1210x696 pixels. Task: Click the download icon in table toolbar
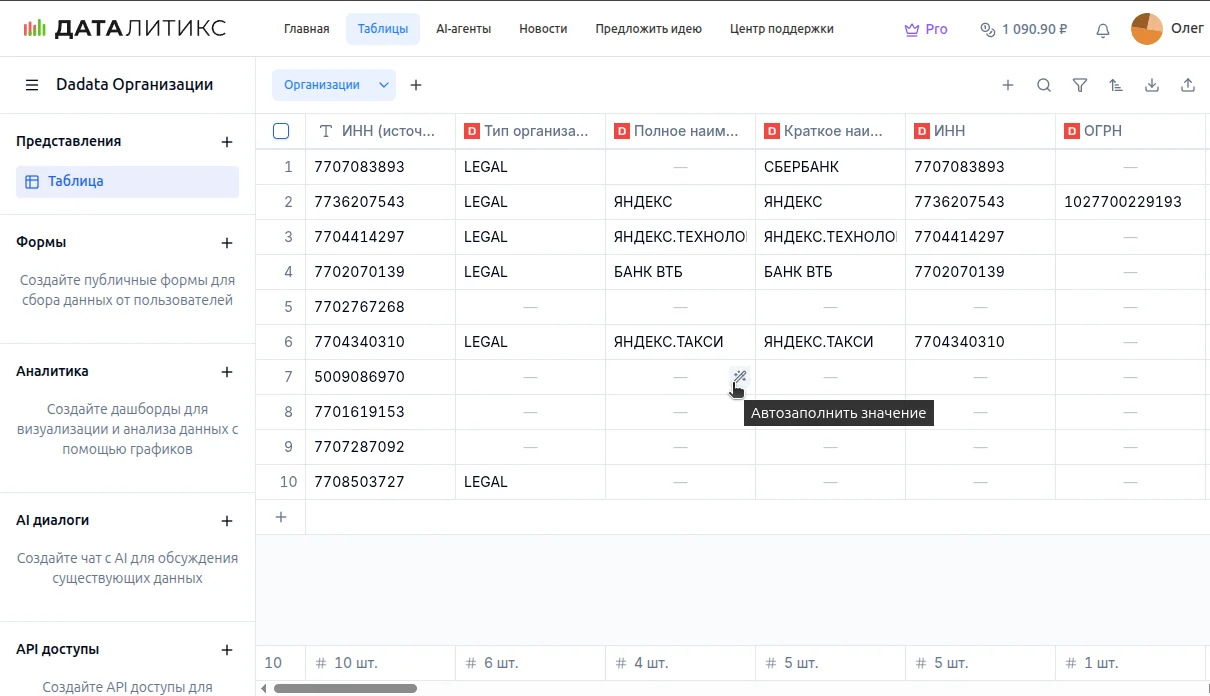1152,85
